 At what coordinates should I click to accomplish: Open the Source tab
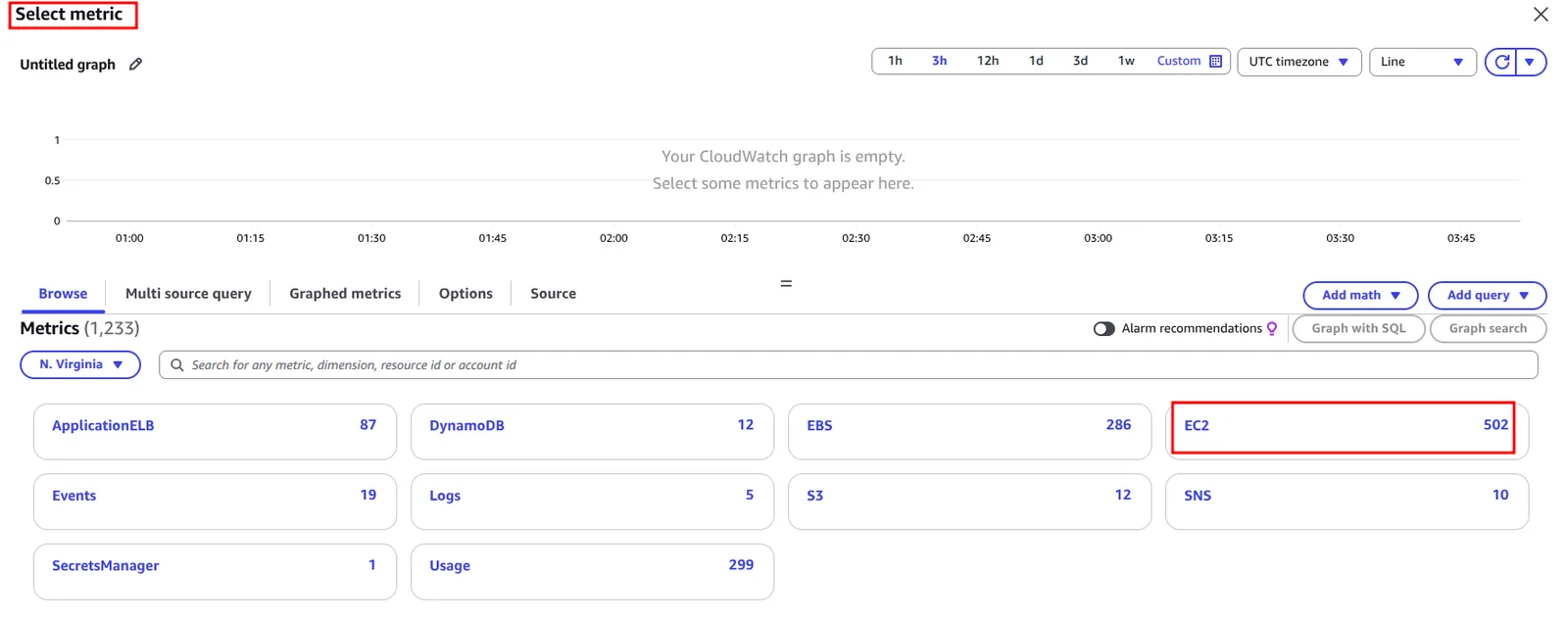point(553,293)
